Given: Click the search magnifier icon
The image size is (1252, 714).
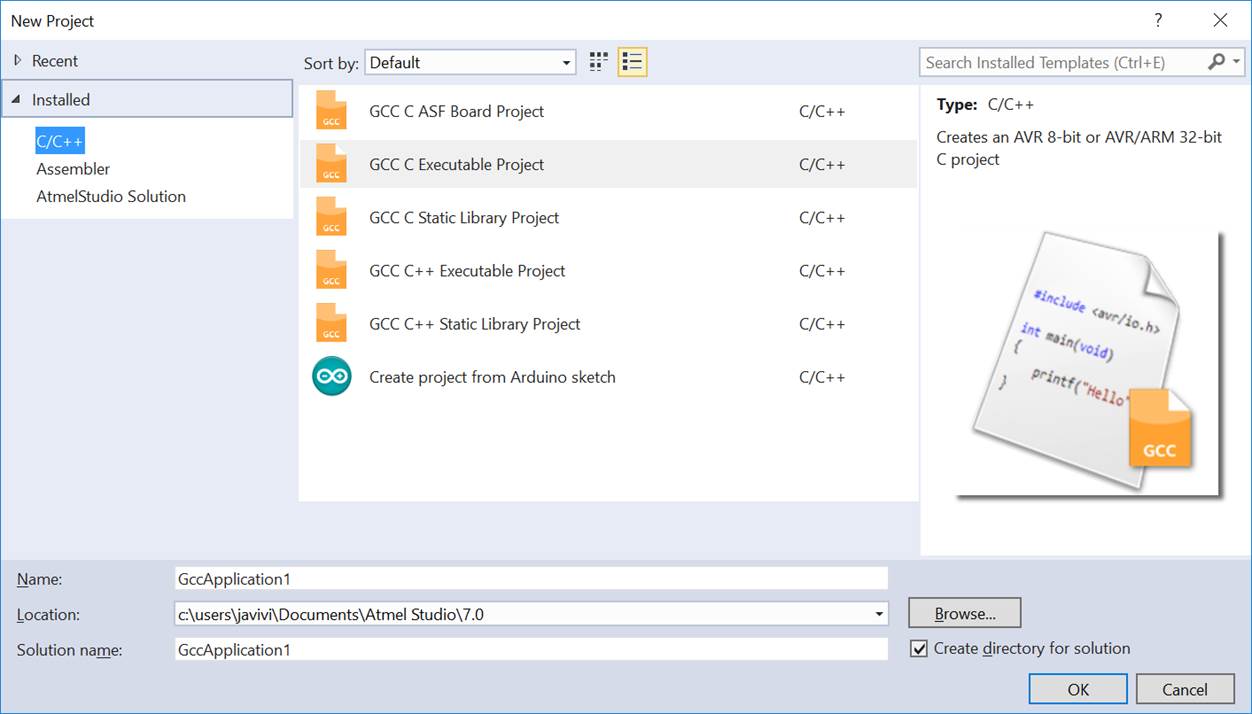Looking at the screenshot, I should click(1216, 62).
